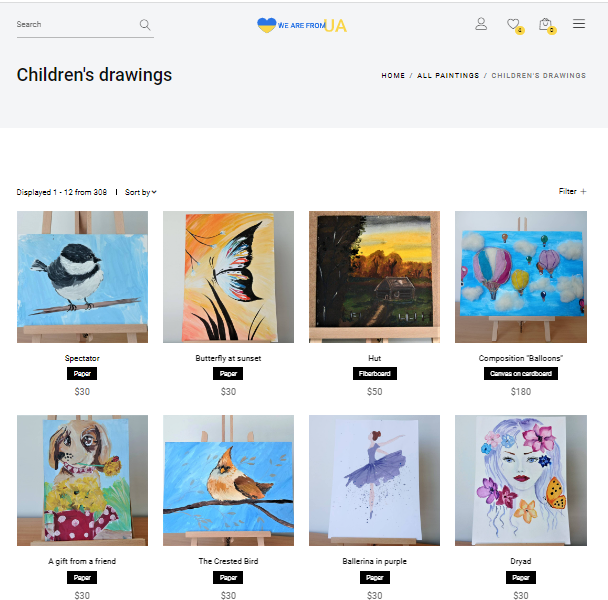608x600 pixels.
Task: Click the We Are From UA logo
Action: [x=302, y=26]
